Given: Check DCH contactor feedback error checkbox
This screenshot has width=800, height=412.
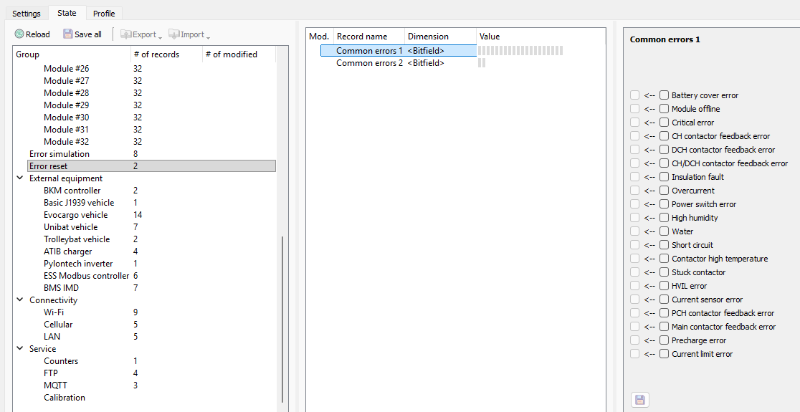Looking at the screenshot, I should click(664, 149).
